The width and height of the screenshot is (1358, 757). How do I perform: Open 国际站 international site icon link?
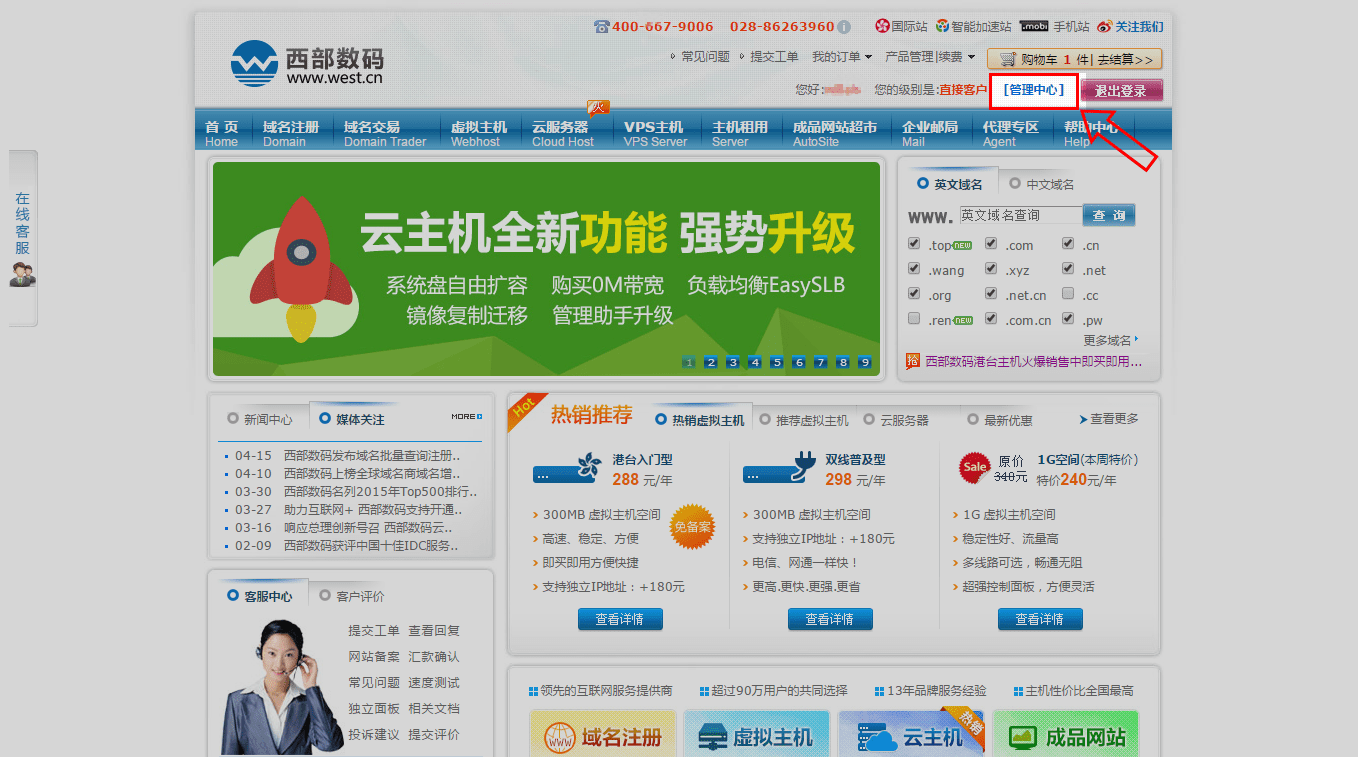click(882, 26)
